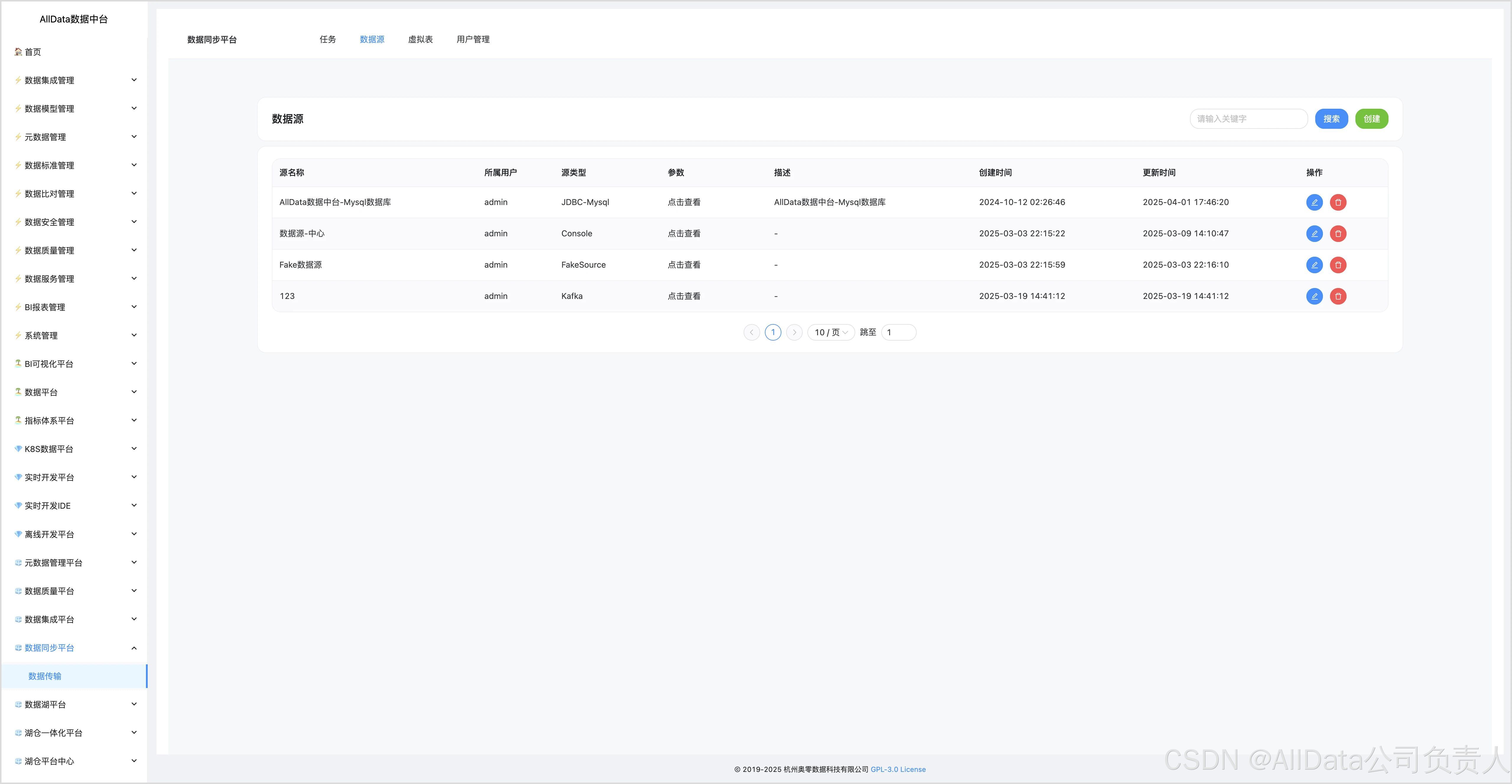Click the icon beside 指标体系平台

[x=18, y=420]
